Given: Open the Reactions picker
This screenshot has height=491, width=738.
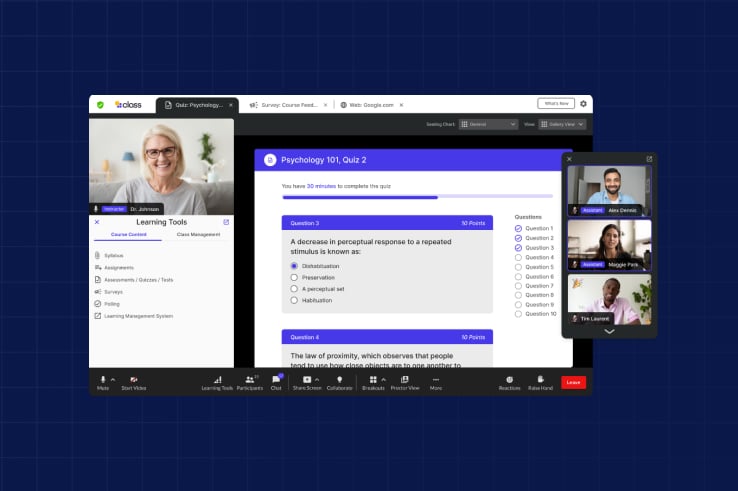Looking at the screenshot, I should (x=510, y=380).
